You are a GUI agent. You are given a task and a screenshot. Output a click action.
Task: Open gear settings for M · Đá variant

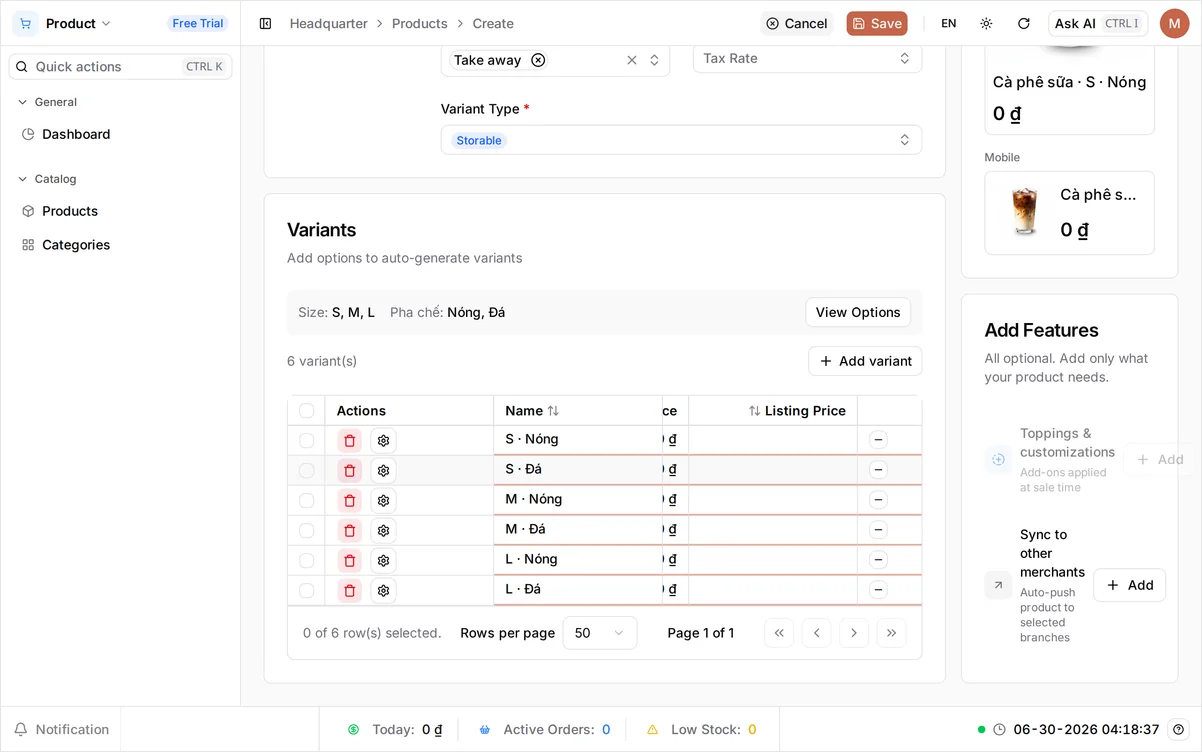tap(383, 531)
